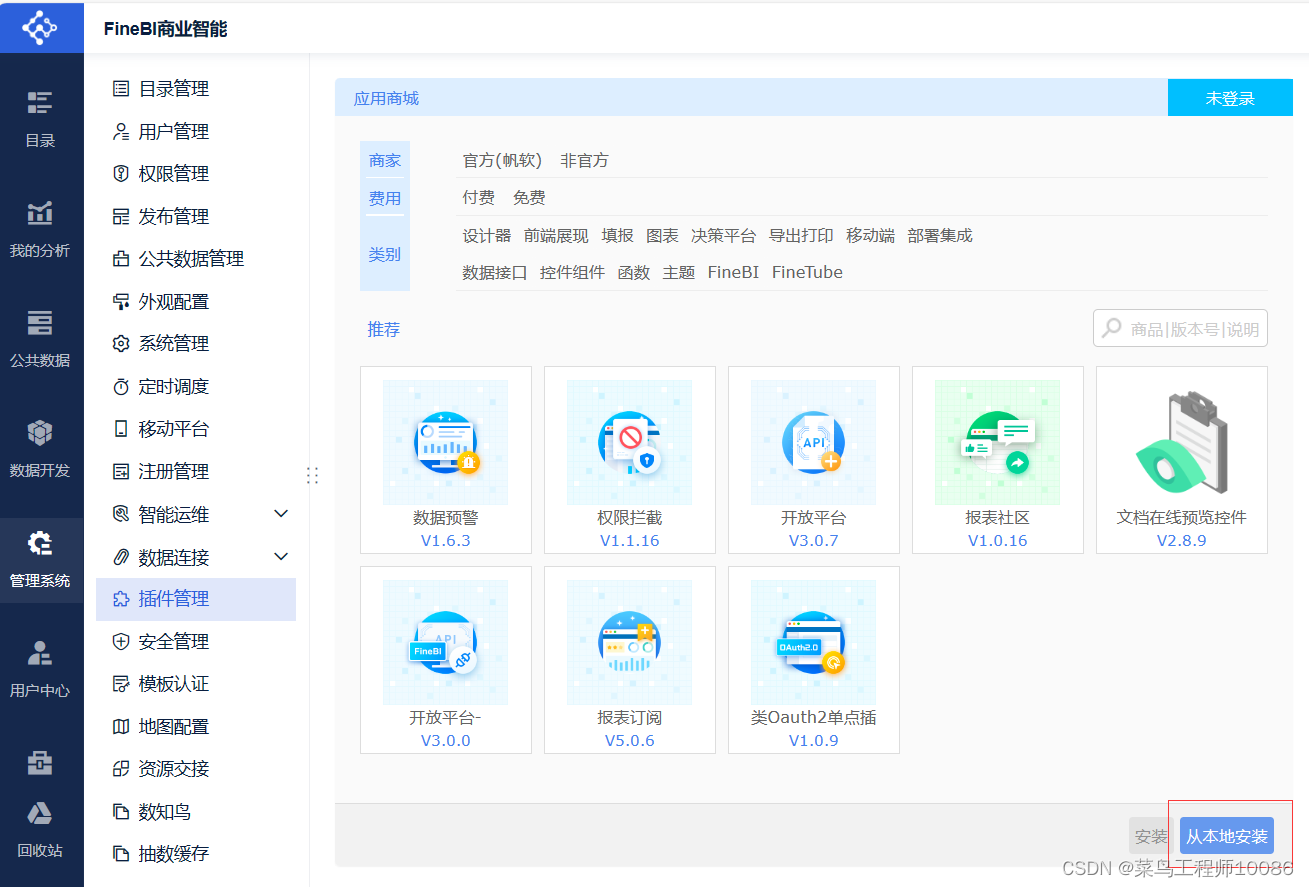Click the 模板认证 icon
The width and height of the screenshot is (1309, 887).
[121, 684]
